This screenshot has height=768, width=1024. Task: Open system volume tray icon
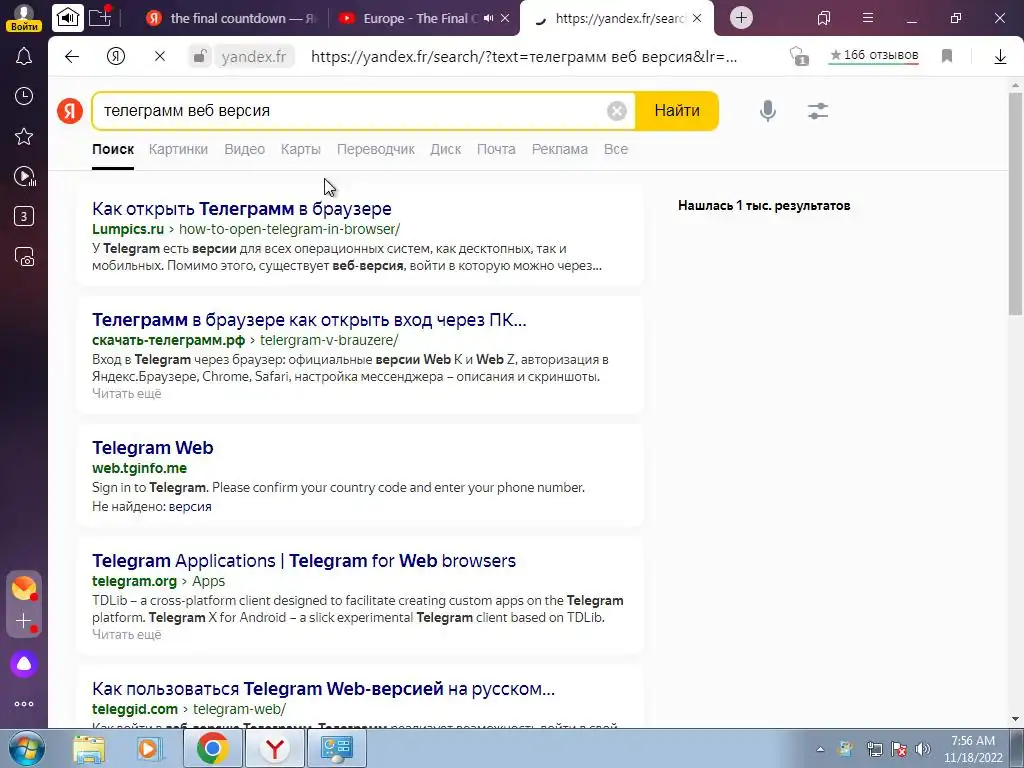923,749
